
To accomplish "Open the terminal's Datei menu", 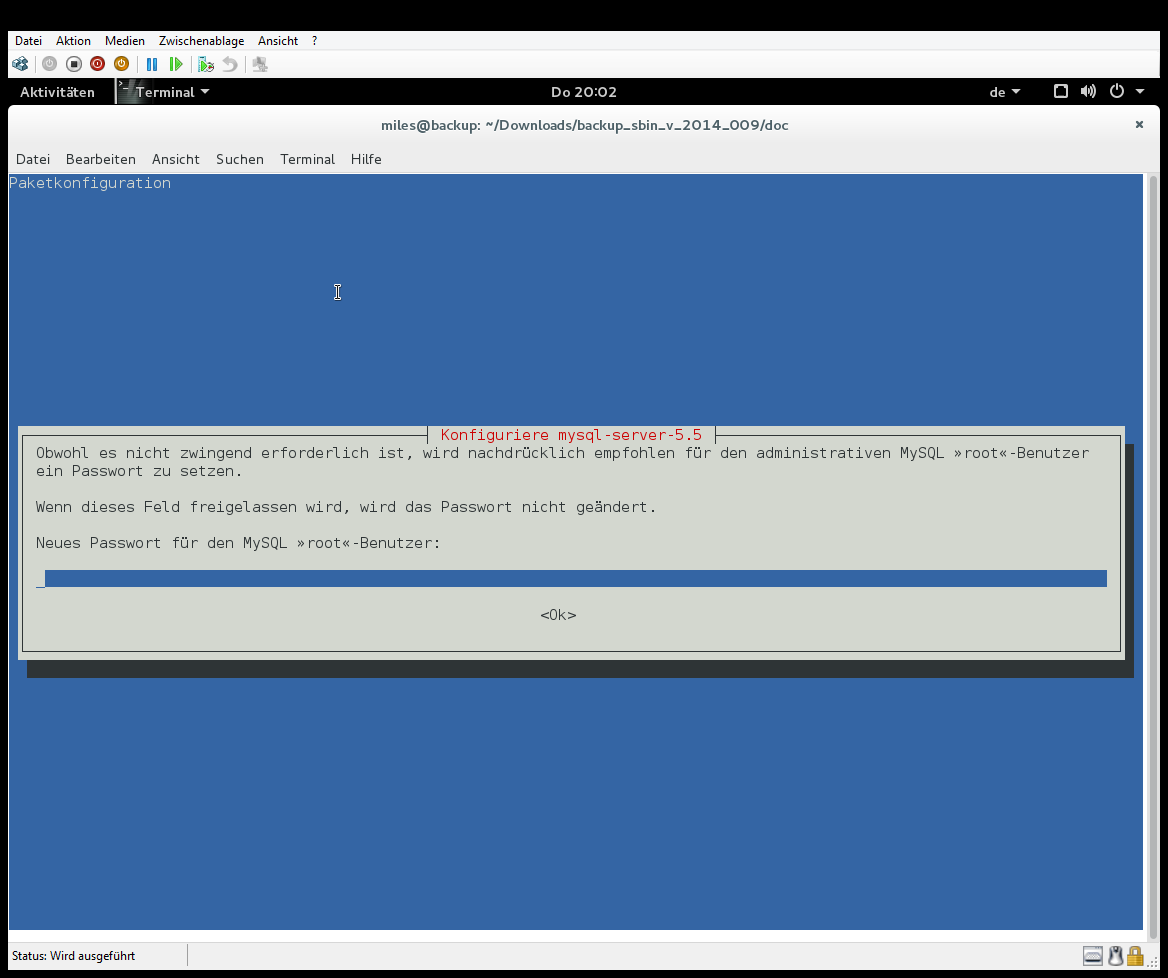I will tap(33, 159).
